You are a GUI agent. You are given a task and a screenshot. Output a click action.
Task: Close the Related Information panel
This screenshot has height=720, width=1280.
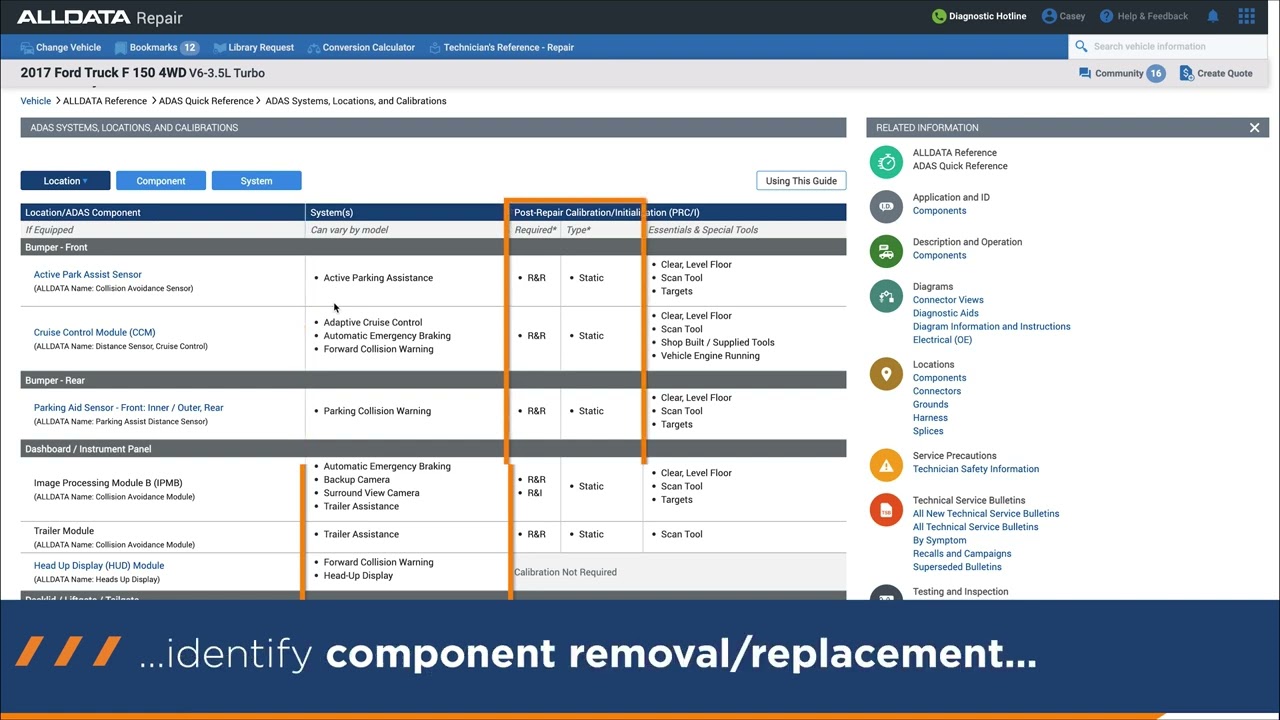point(1254,127)
